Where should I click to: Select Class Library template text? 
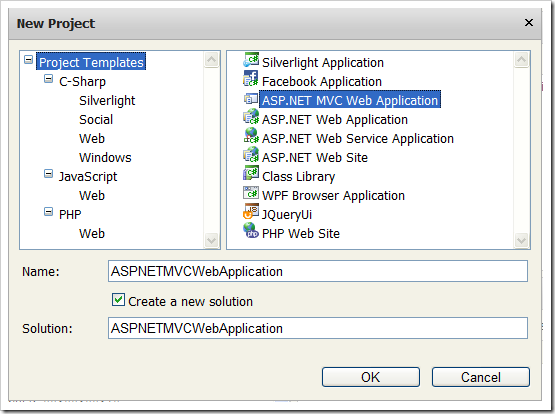(298, 177)
